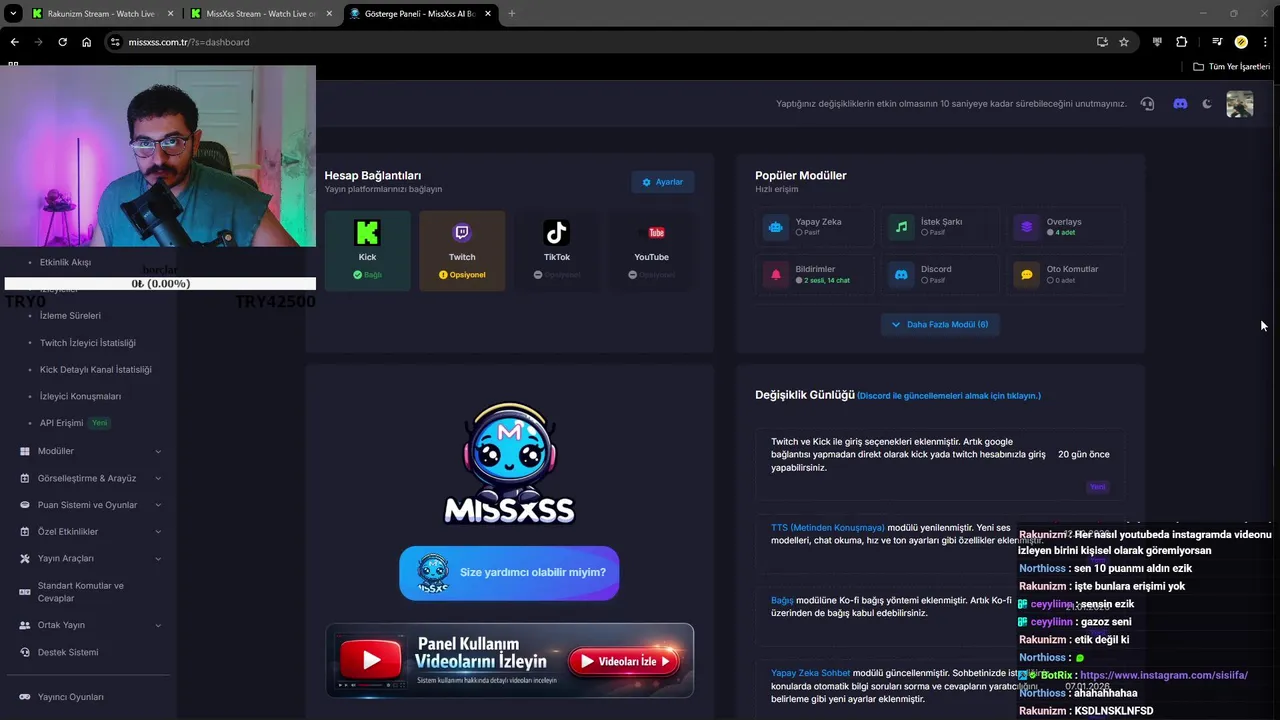This screenshot has height=720, width=1280.
Task: Click the Discord icon in top header
Action: (x=1180, y=104)
